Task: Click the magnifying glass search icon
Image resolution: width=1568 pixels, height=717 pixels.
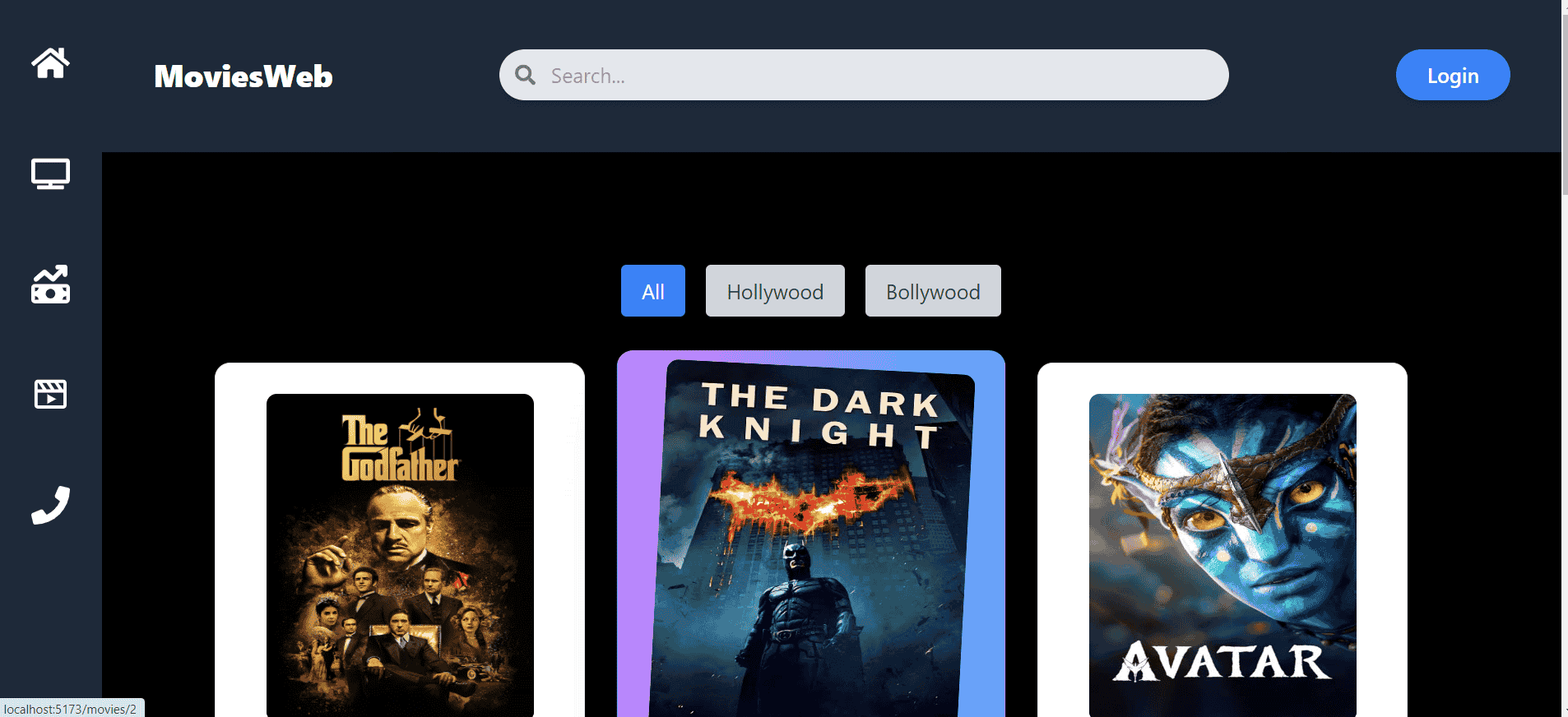Action: pyautogui.click(x=525, y=75)
